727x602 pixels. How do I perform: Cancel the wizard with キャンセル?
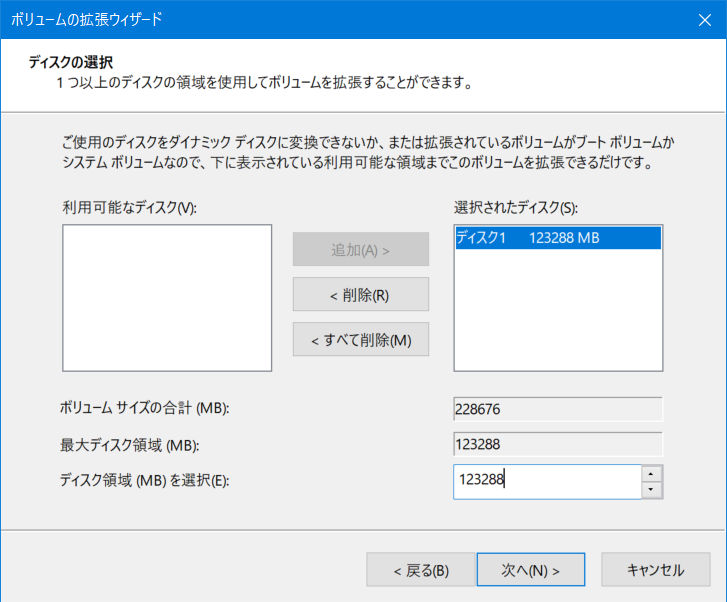pyautogui.click(x=655, y=570)
